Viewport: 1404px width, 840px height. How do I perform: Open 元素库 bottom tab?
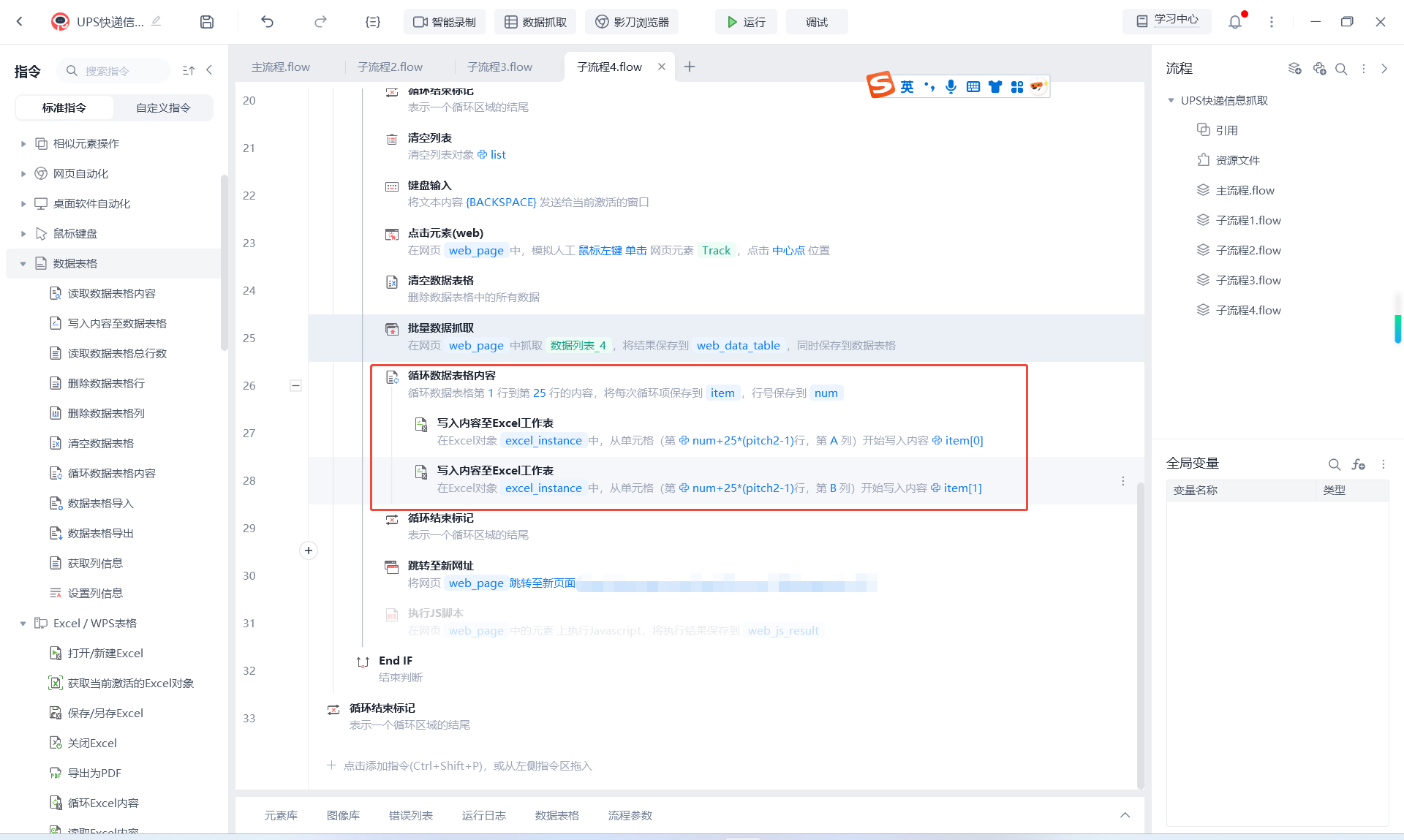click(x=281, y=815)
